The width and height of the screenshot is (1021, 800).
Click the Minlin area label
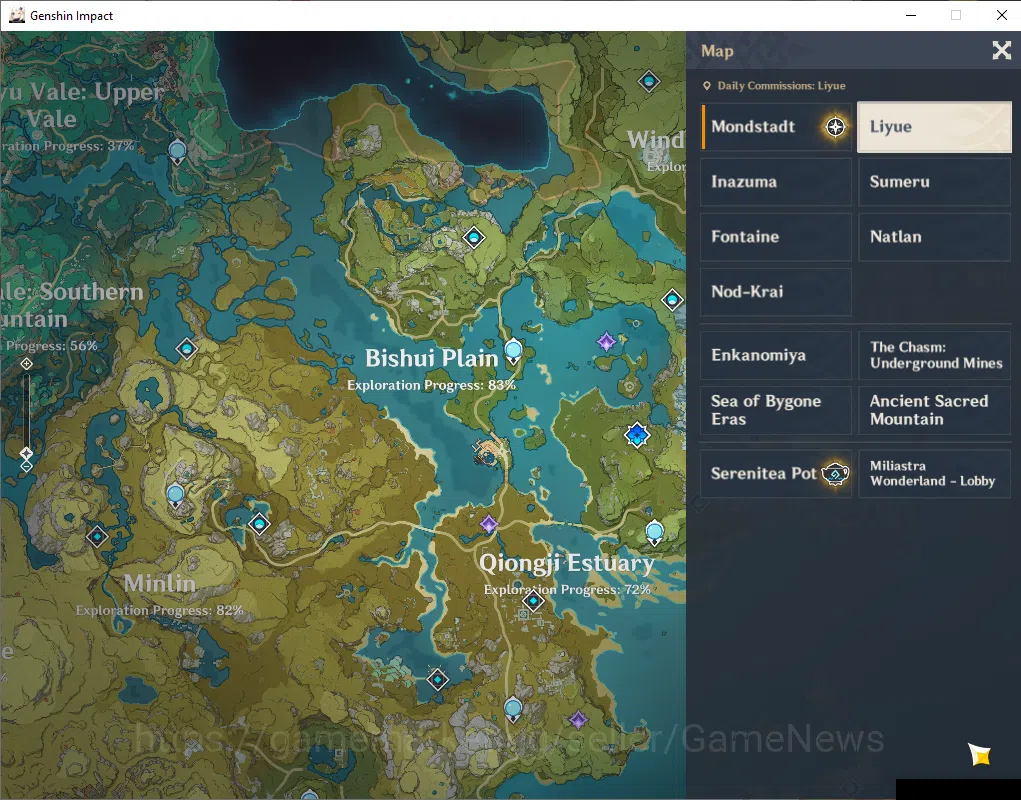coord(160,583)
